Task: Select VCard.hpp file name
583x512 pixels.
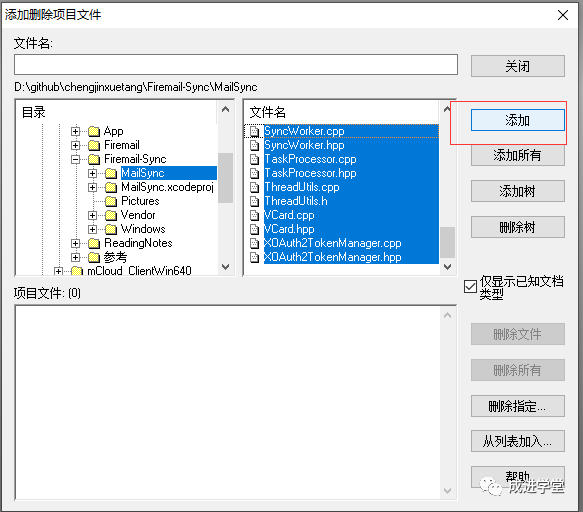Action: click(x=289, y=229)
